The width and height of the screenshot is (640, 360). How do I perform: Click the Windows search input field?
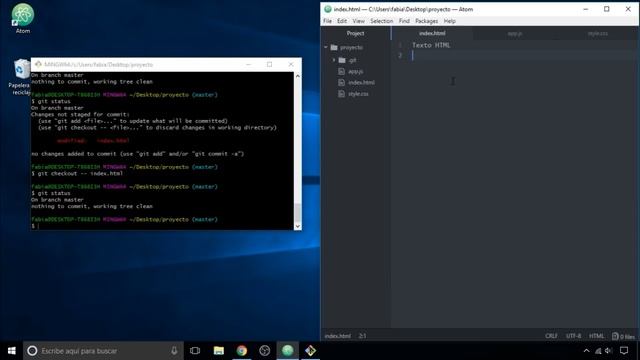coord(104,351)
